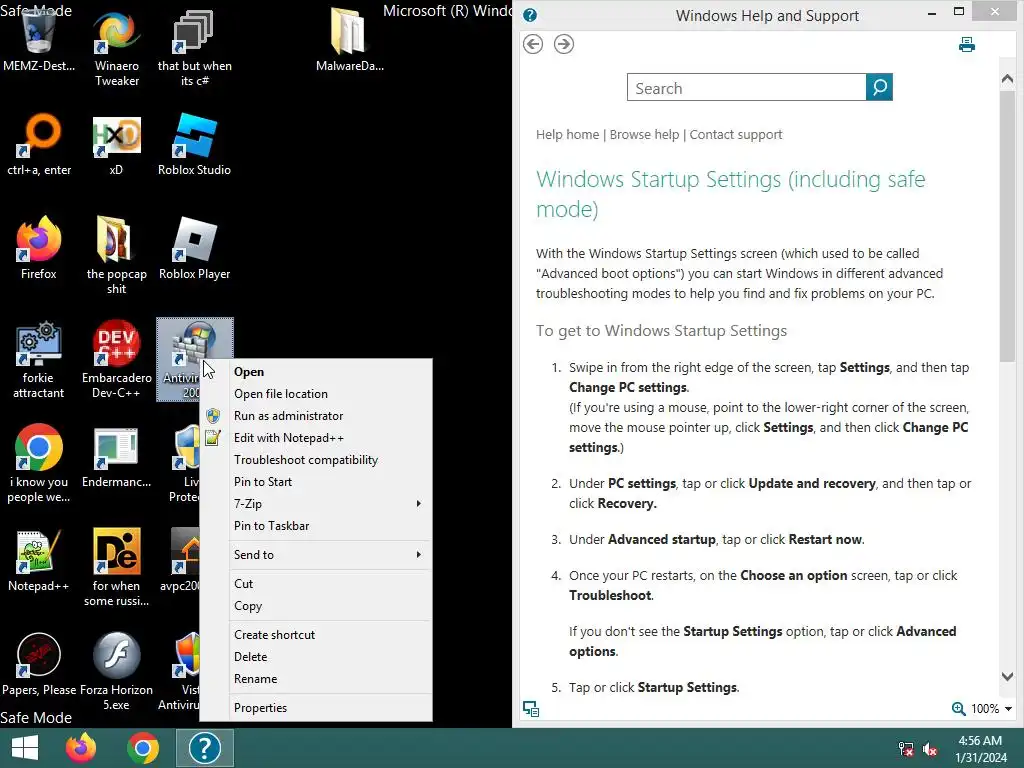The width and height of the screenshot is (1024, 768).
Task: Choose Open file location
Action: (316, 394)
